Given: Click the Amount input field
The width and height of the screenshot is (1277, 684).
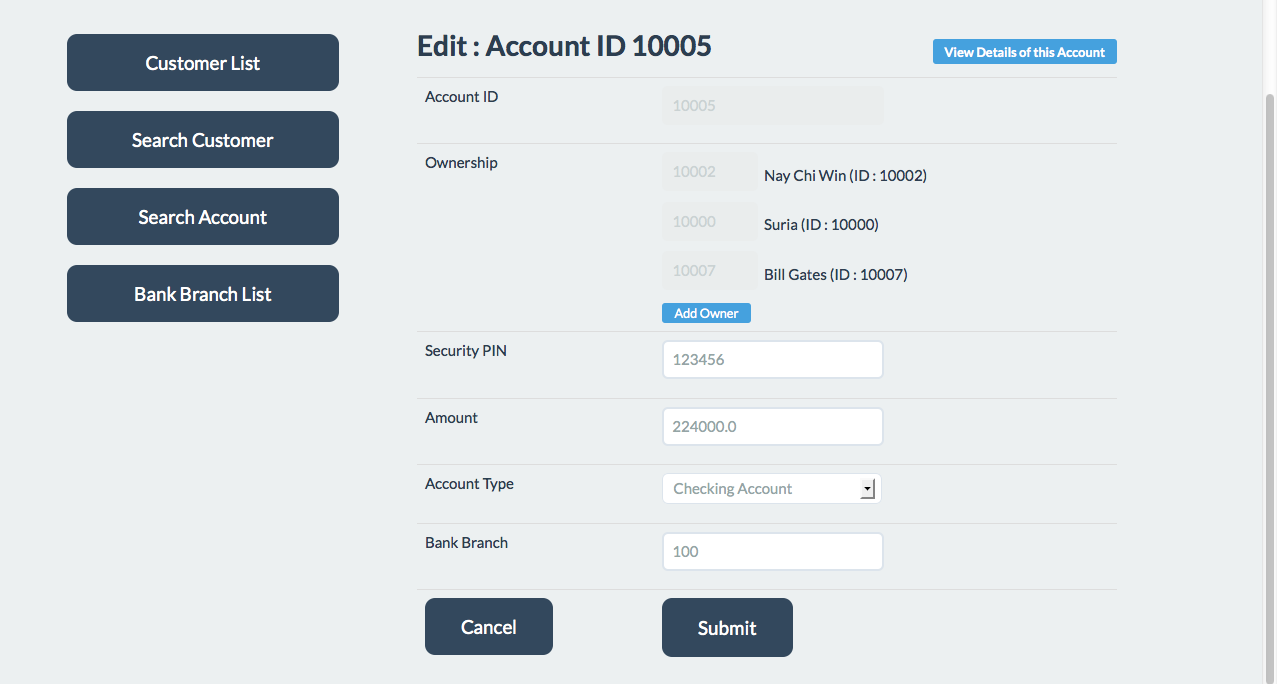Looking at the screenshot, I should [771, 426].
